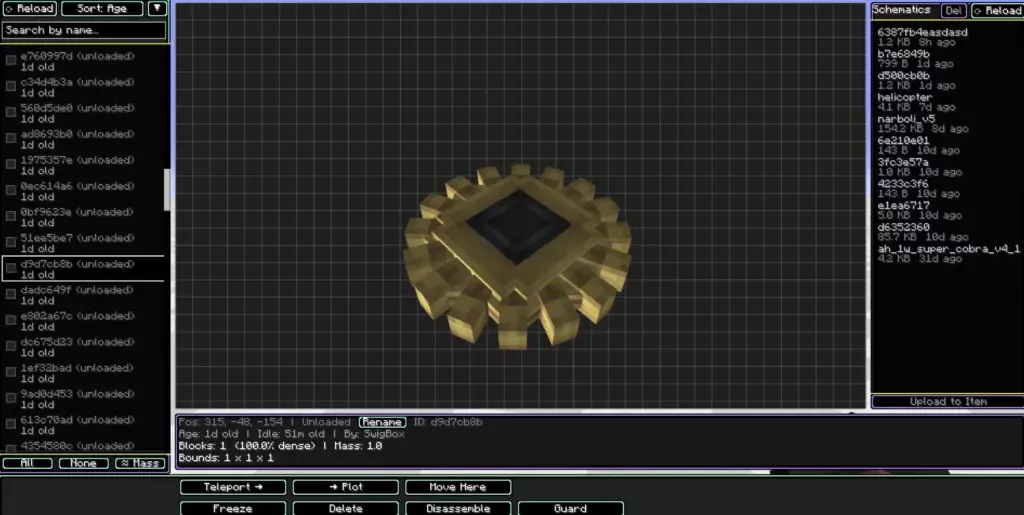Viewport: 1024px width, 515px height.
Task: Click the Move Here button
Action: (x=458, y=487)
